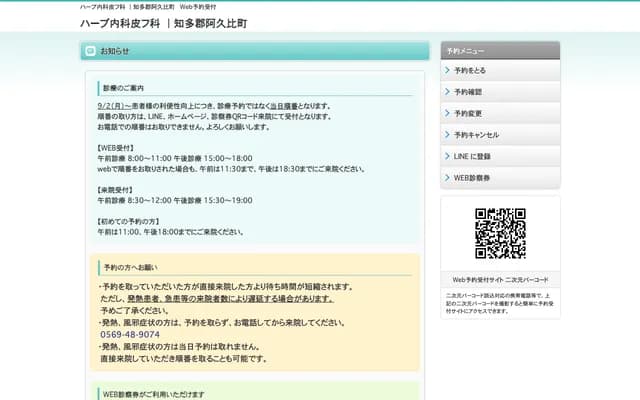Click the phone number 0569-48-9074
Viewport: 640px width, 400px height.
tap(130, 335)
